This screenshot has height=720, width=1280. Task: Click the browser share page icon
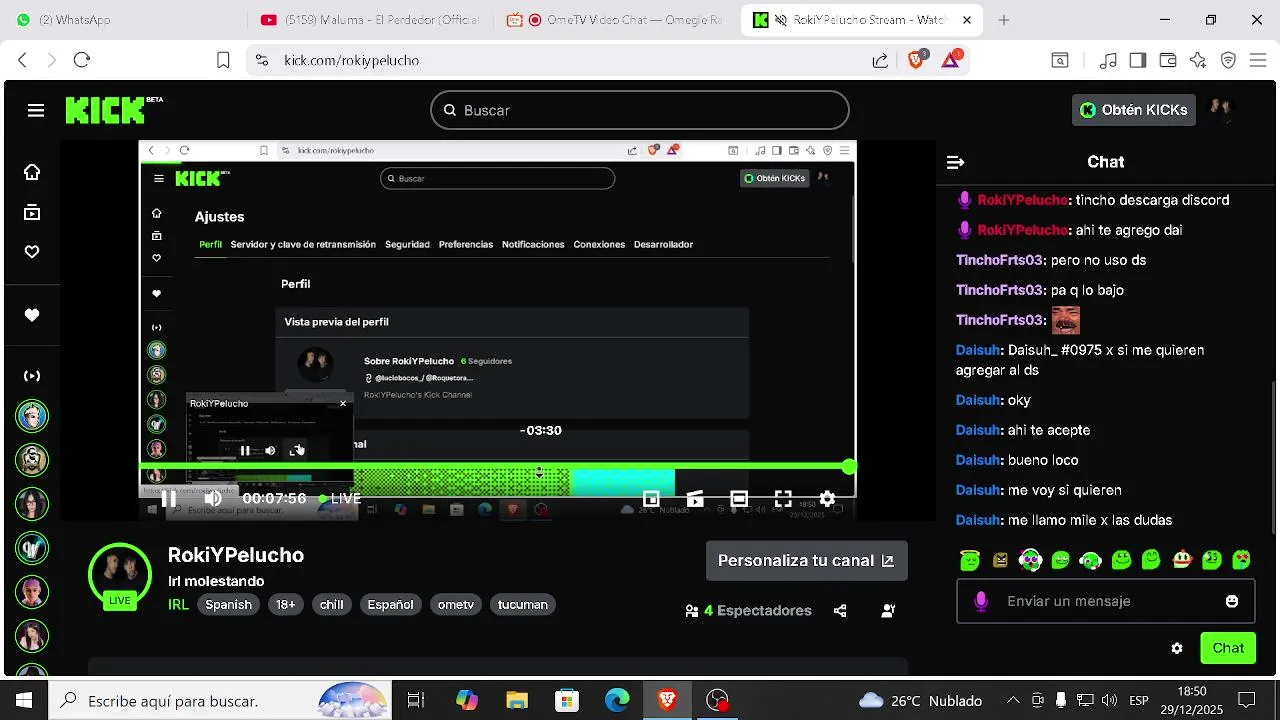click(880, 60)
